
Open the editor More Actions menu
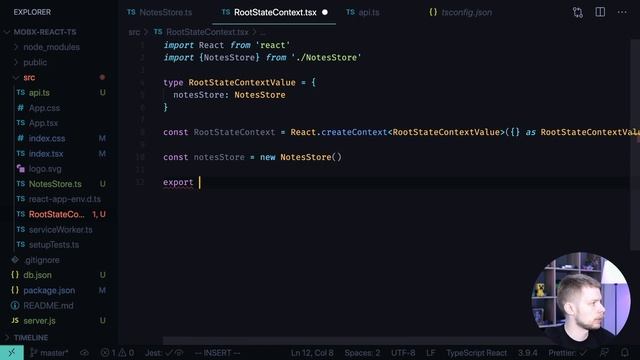click(x=622, y=12)
